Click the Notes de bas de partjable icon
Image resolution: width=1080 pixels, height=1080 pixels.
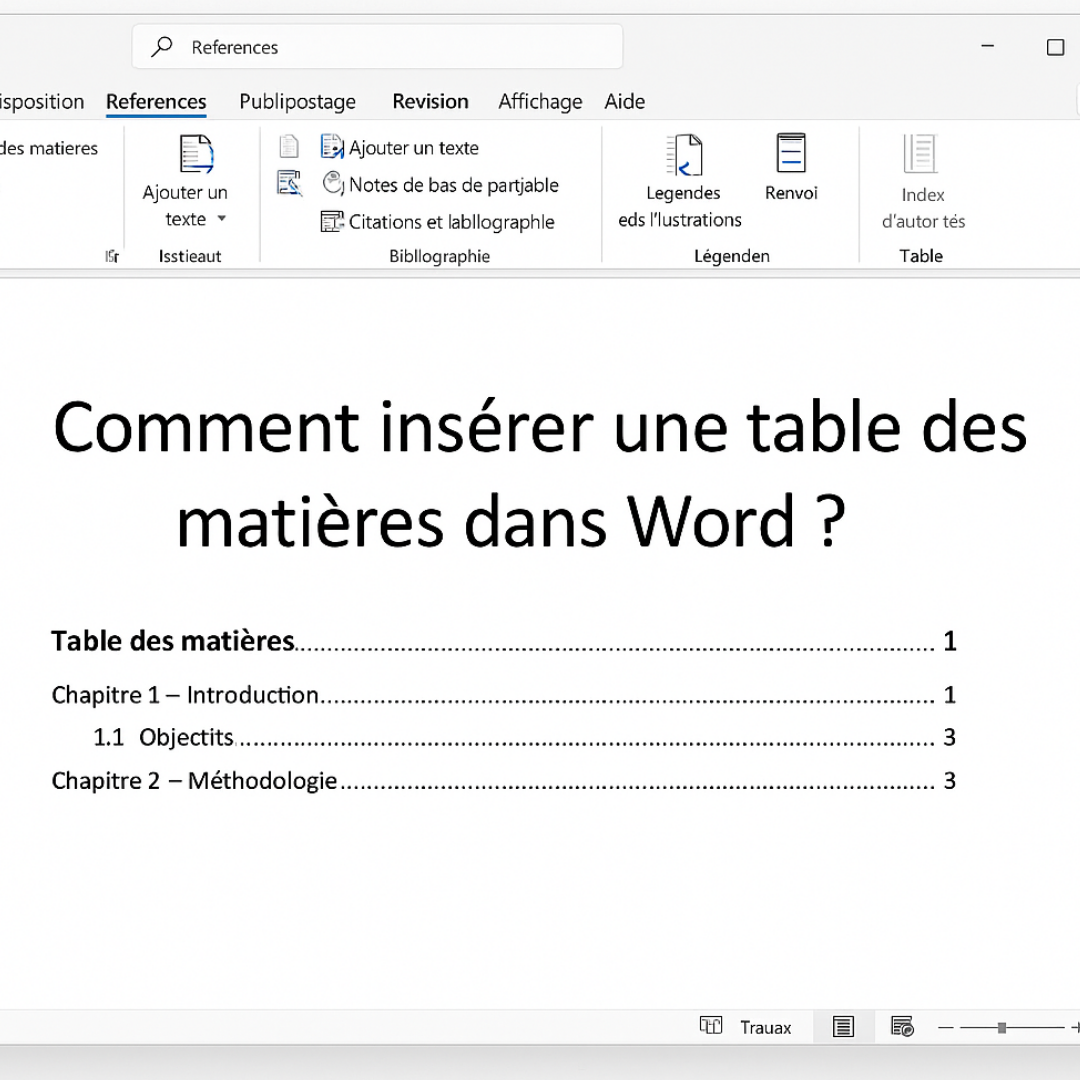(333, 183)
